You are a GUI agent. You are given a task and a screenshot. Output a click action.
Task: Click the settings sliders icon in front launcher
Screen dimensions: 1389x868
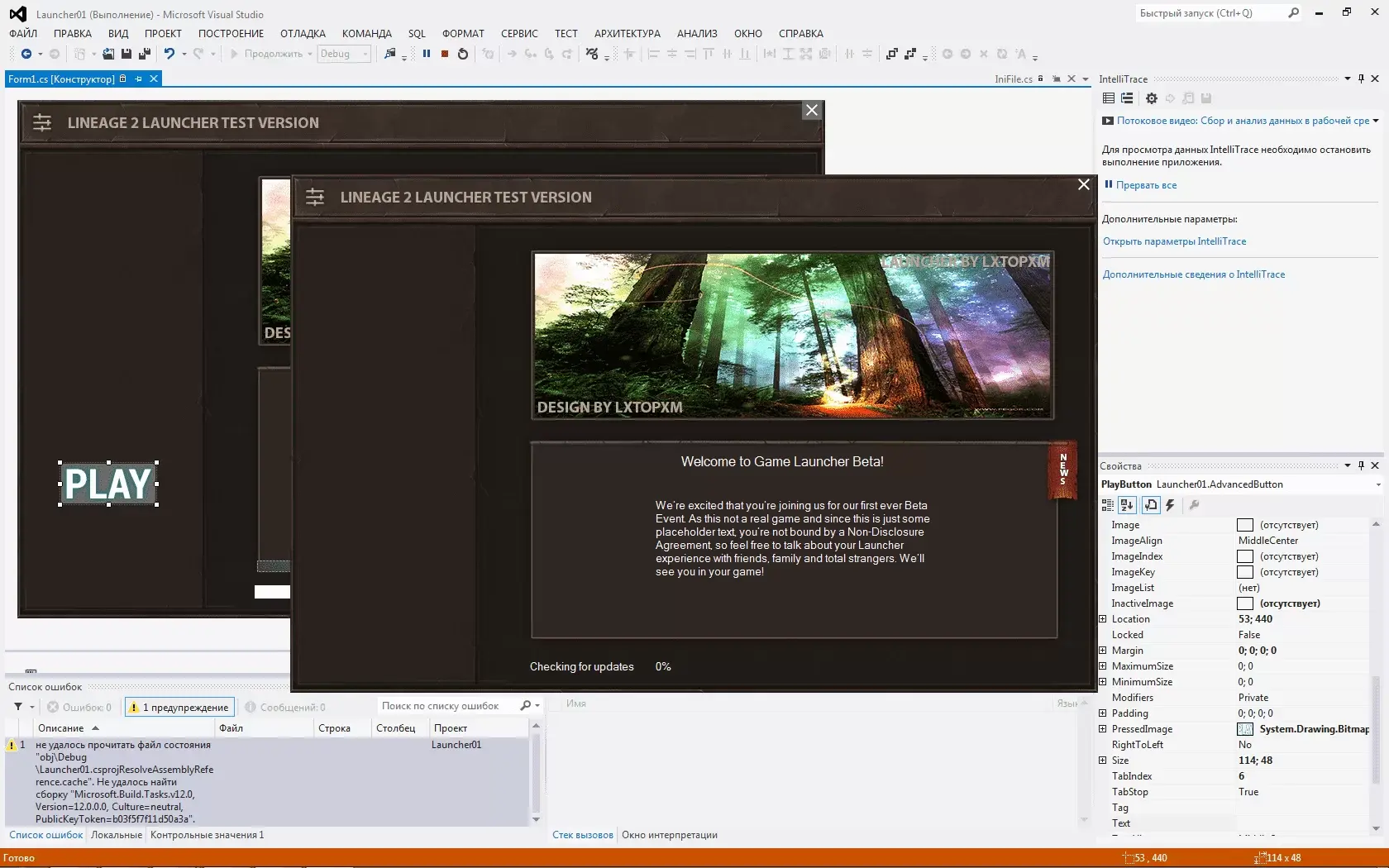click(x=315, y=197)
